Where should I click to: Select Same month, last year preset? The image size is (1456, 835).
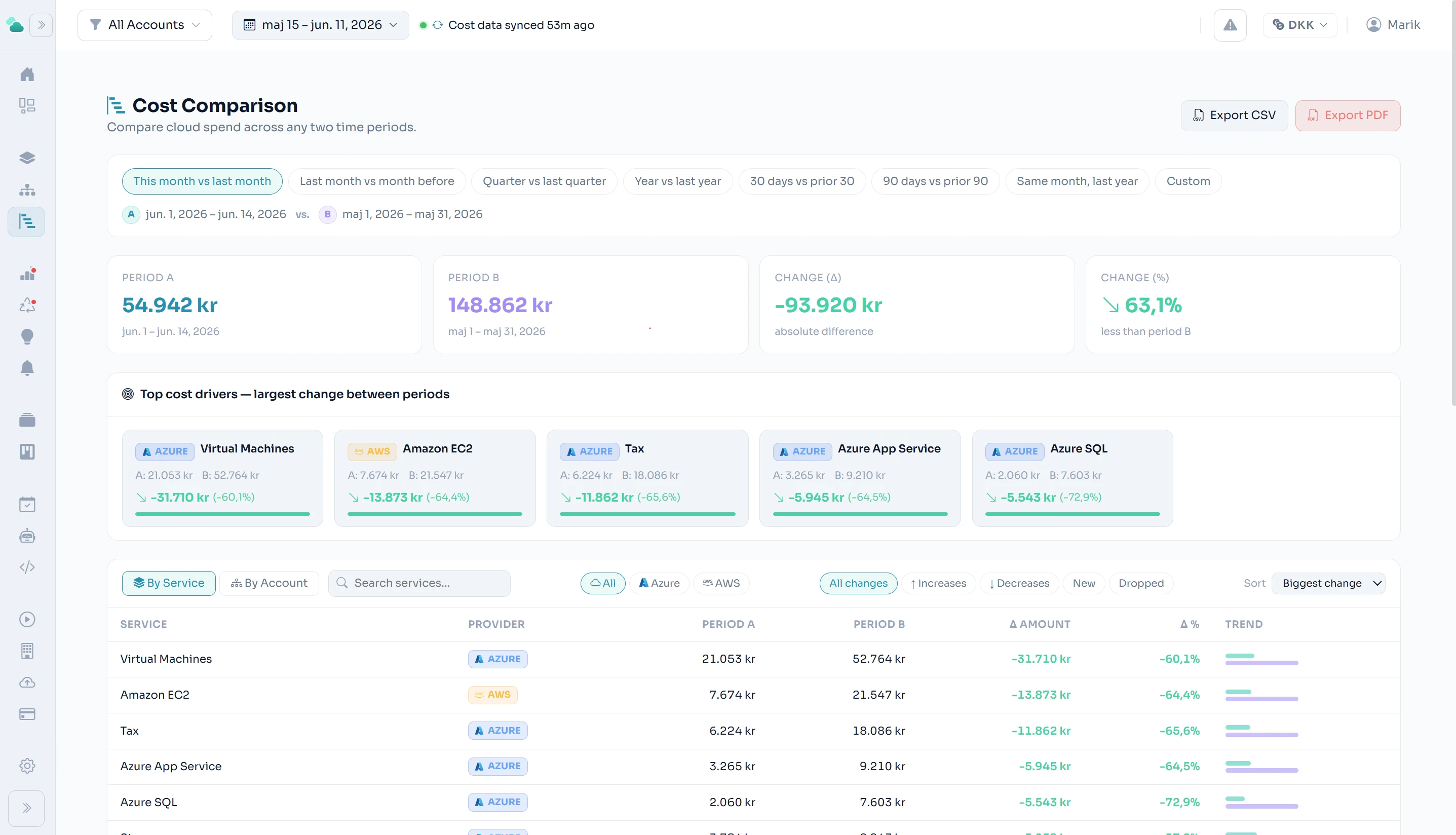[1077, 181]
